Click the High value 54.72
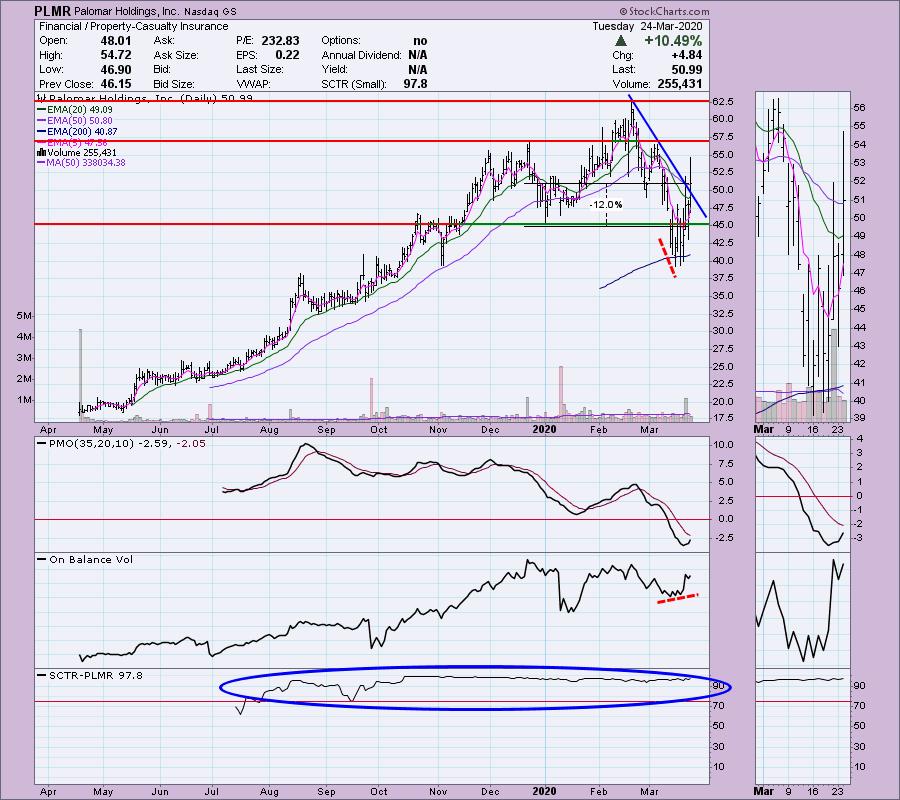 click(x=116, y=55)
